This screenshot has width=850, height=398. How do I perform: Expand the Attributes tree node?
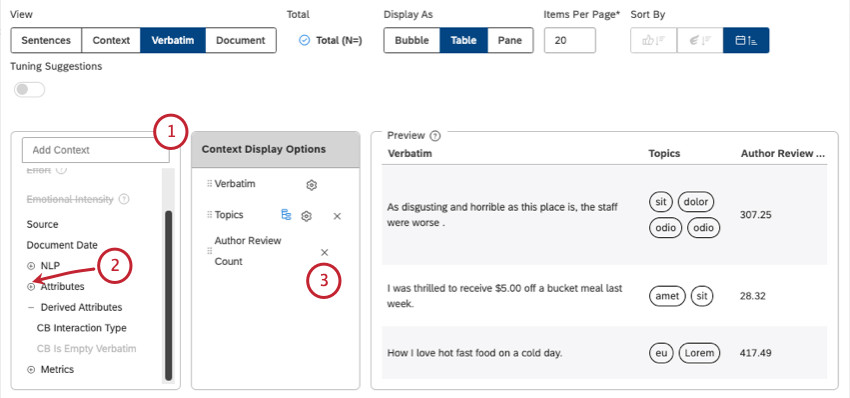click(x=31, y=286)
